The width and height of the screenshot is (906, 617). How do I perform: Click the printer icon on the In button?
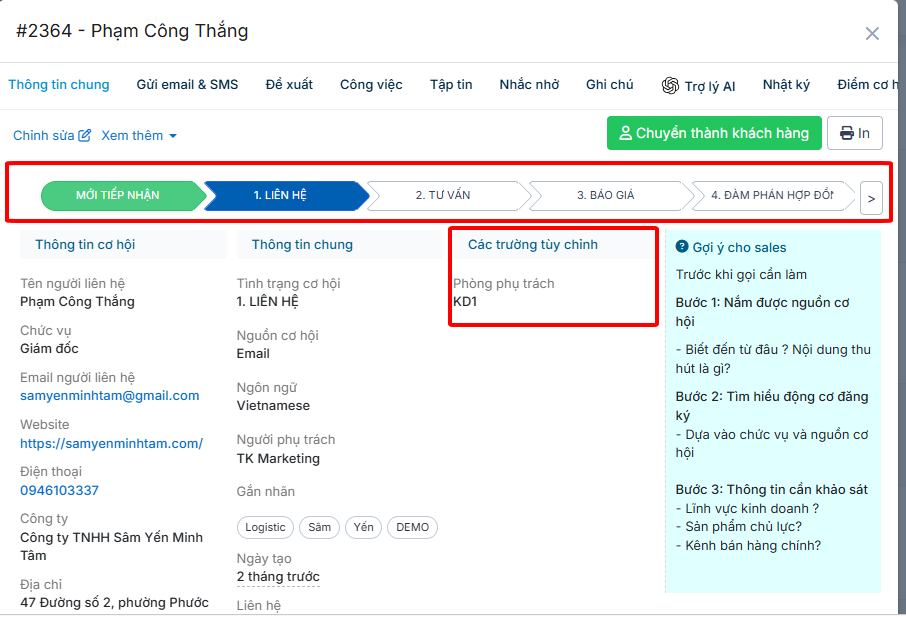click(x=846, y=133)
